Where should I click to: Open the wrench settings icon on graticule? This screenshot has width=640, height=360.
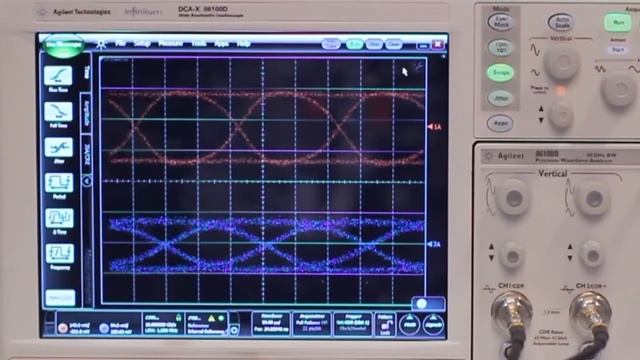(x=419, y=66)
